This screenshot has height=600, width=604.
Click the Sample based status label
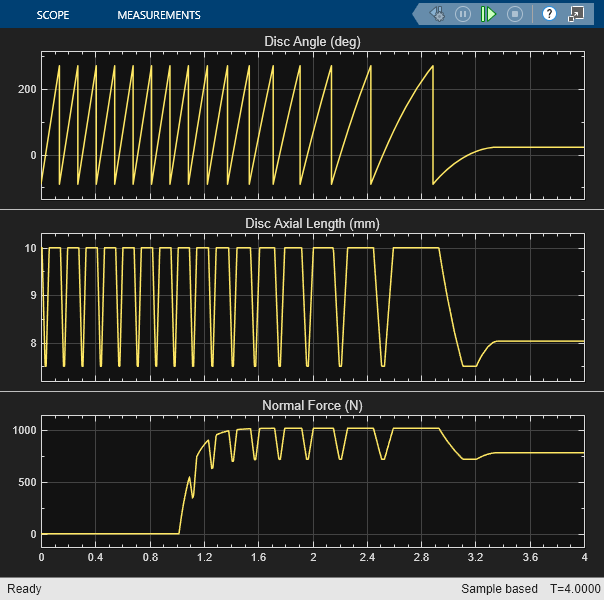498,589
